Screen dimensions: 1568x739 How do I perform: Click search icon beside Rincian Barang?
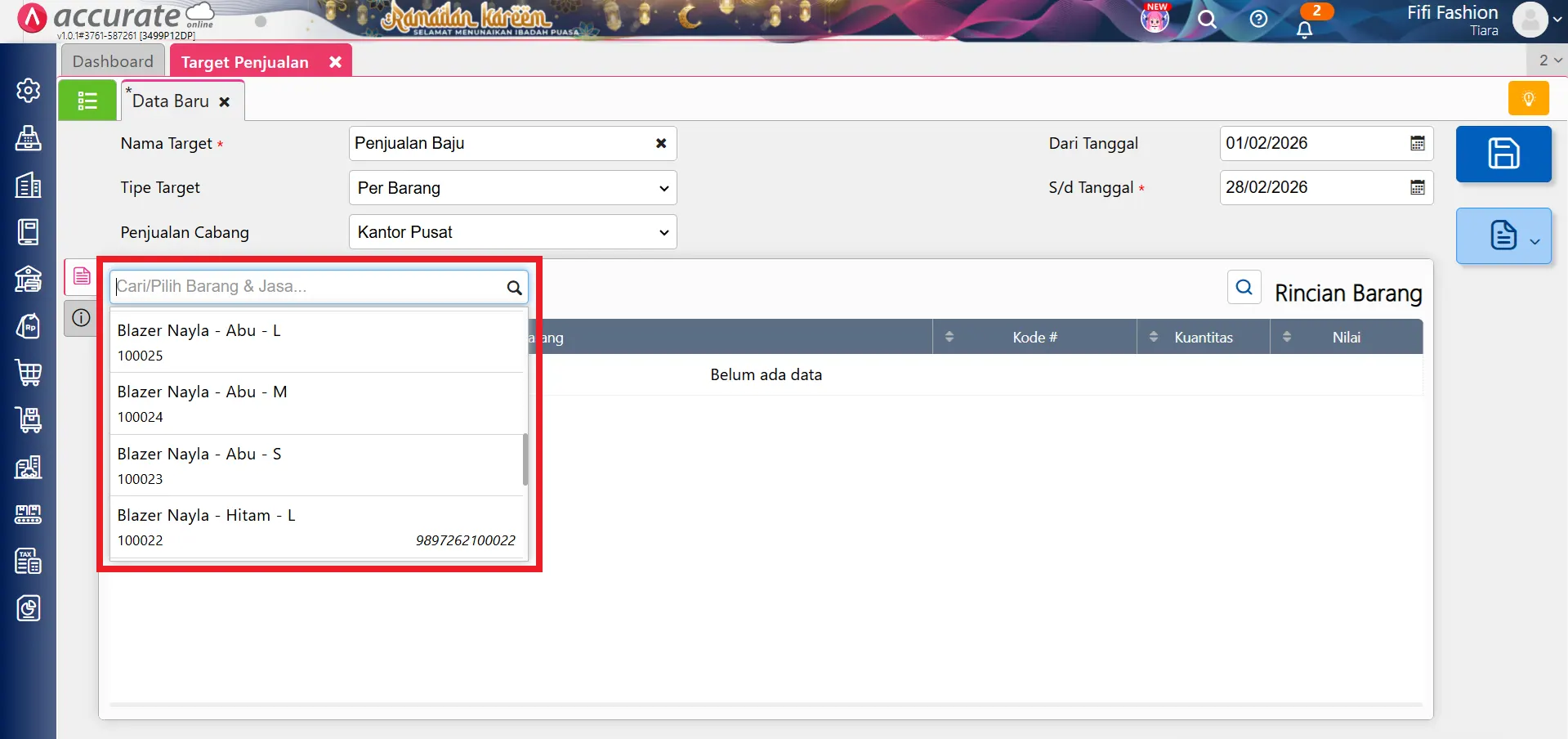coord(1244,287)
